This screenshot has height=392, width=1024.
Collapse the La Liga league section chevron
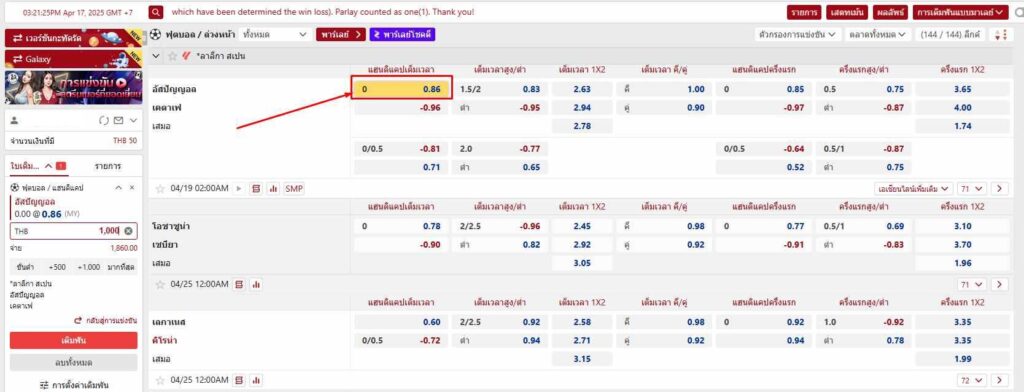tap(156, 56)
